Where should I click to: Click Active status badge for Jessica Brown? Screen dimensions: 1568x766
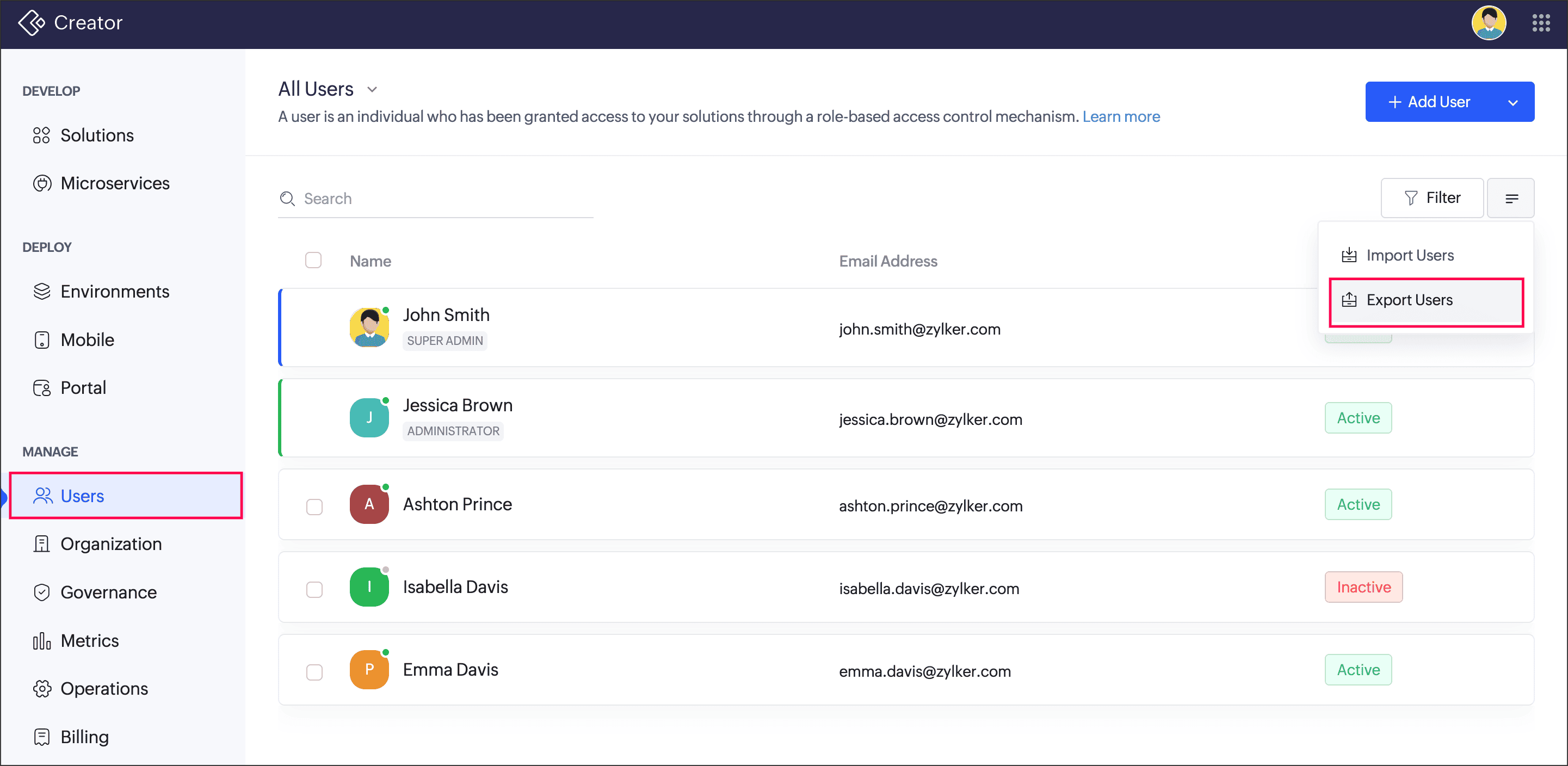[1358, 418]
